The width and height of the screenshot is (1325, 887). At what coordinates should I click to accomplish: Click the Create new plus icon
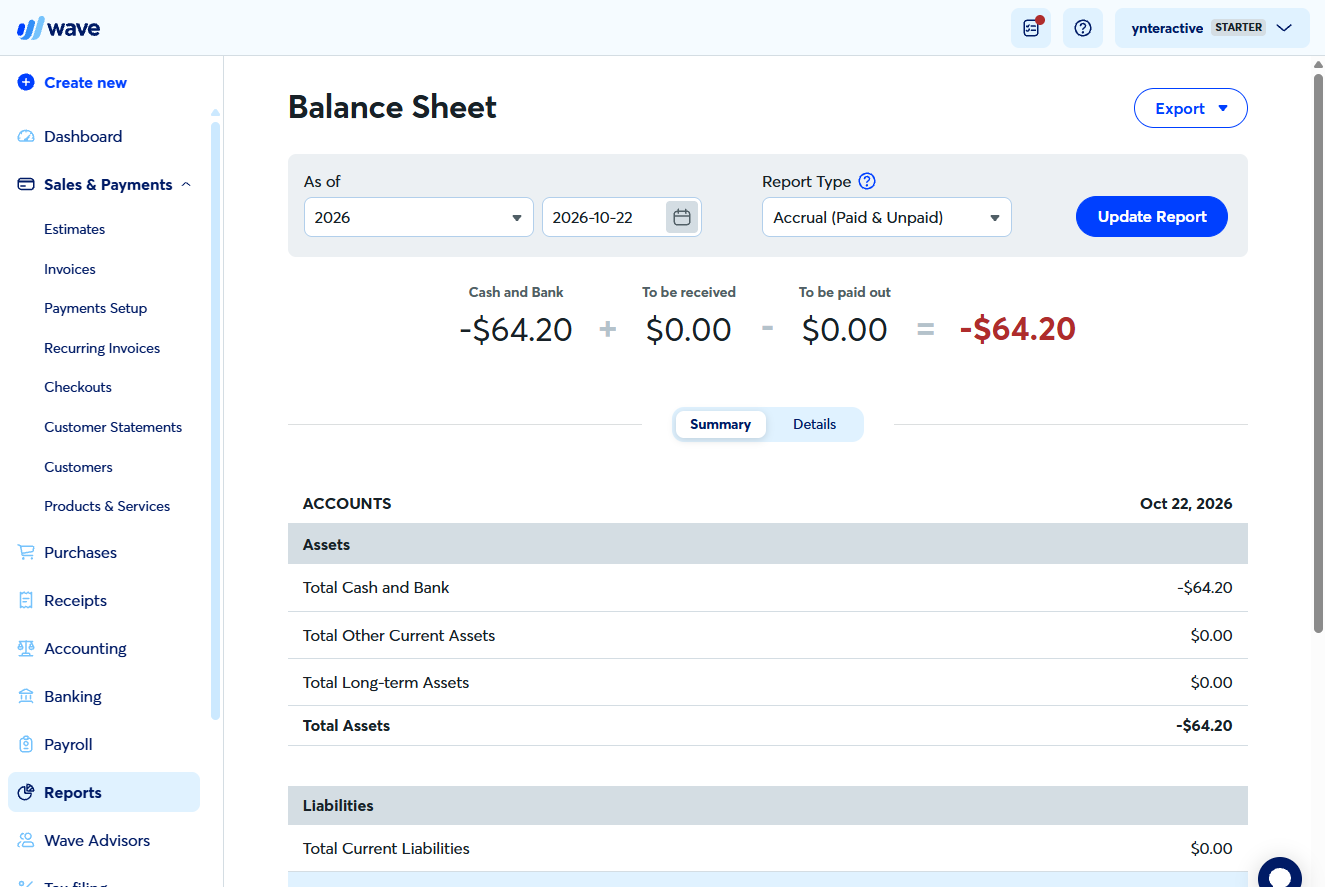(26, 83)
